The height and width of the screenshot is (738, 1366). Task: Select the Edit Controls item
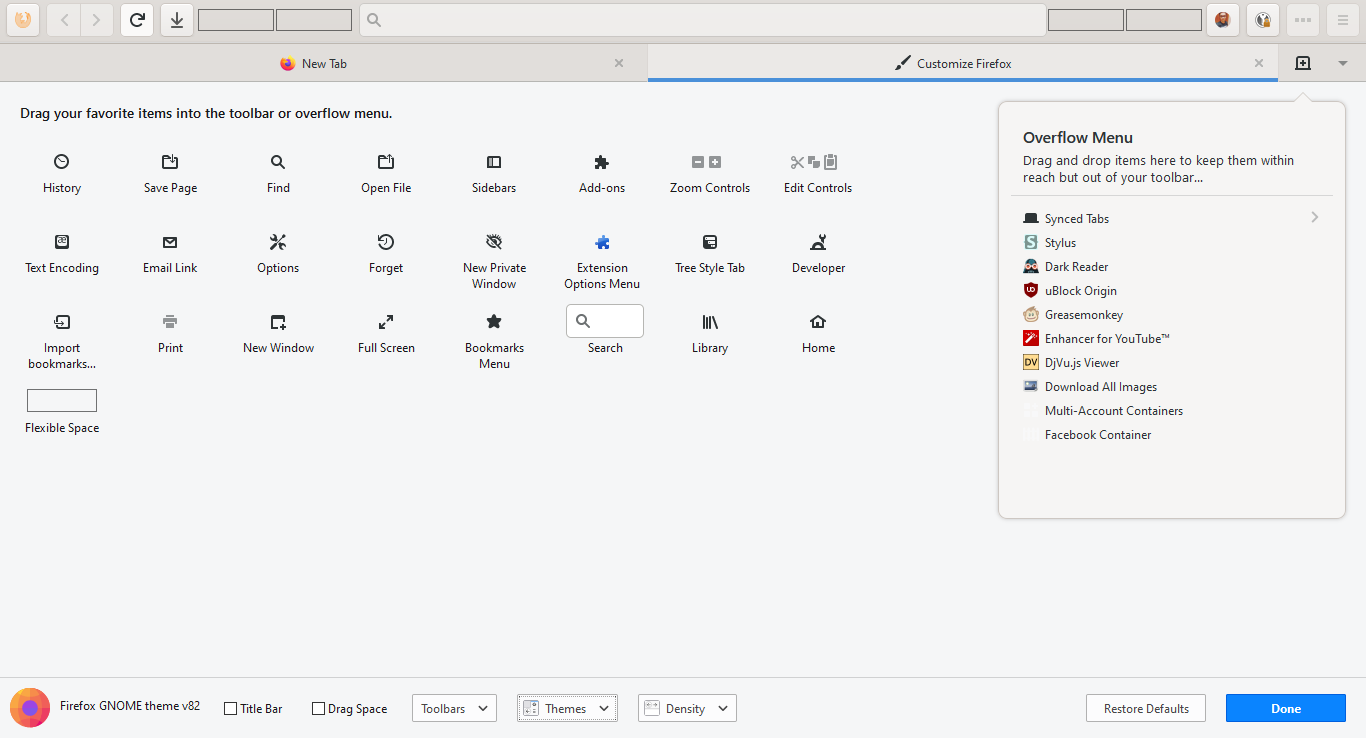point(818,174)
